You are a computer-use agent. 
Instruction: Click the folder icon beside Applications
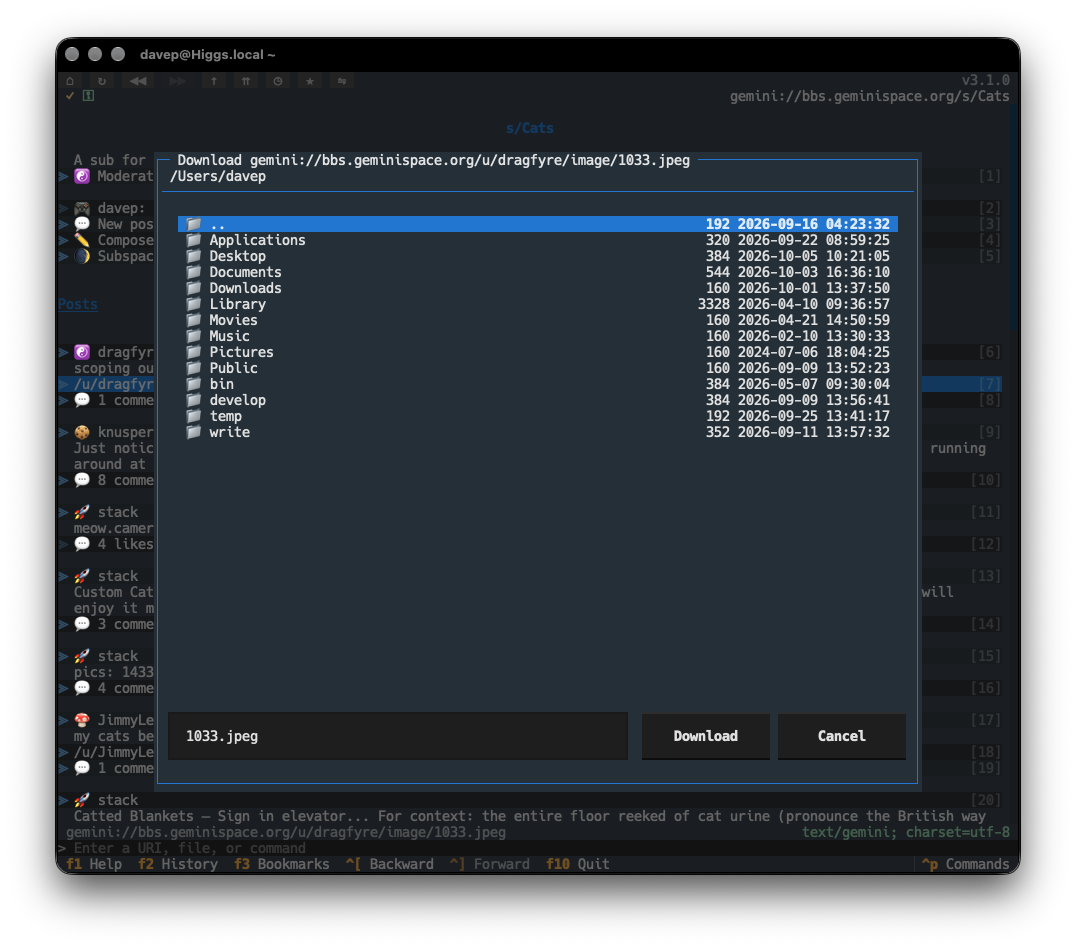click(x=194, y=240)
